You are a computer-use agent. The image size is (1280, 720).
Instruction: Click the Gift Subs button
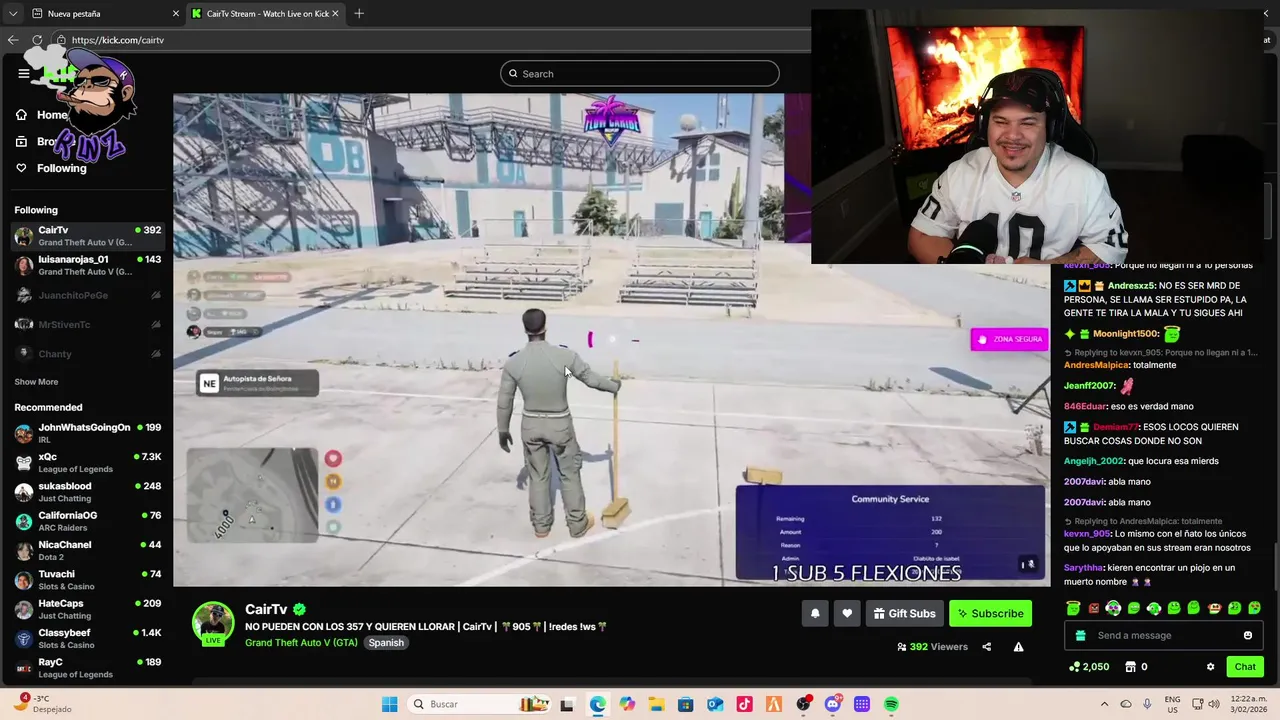point(903,613)
